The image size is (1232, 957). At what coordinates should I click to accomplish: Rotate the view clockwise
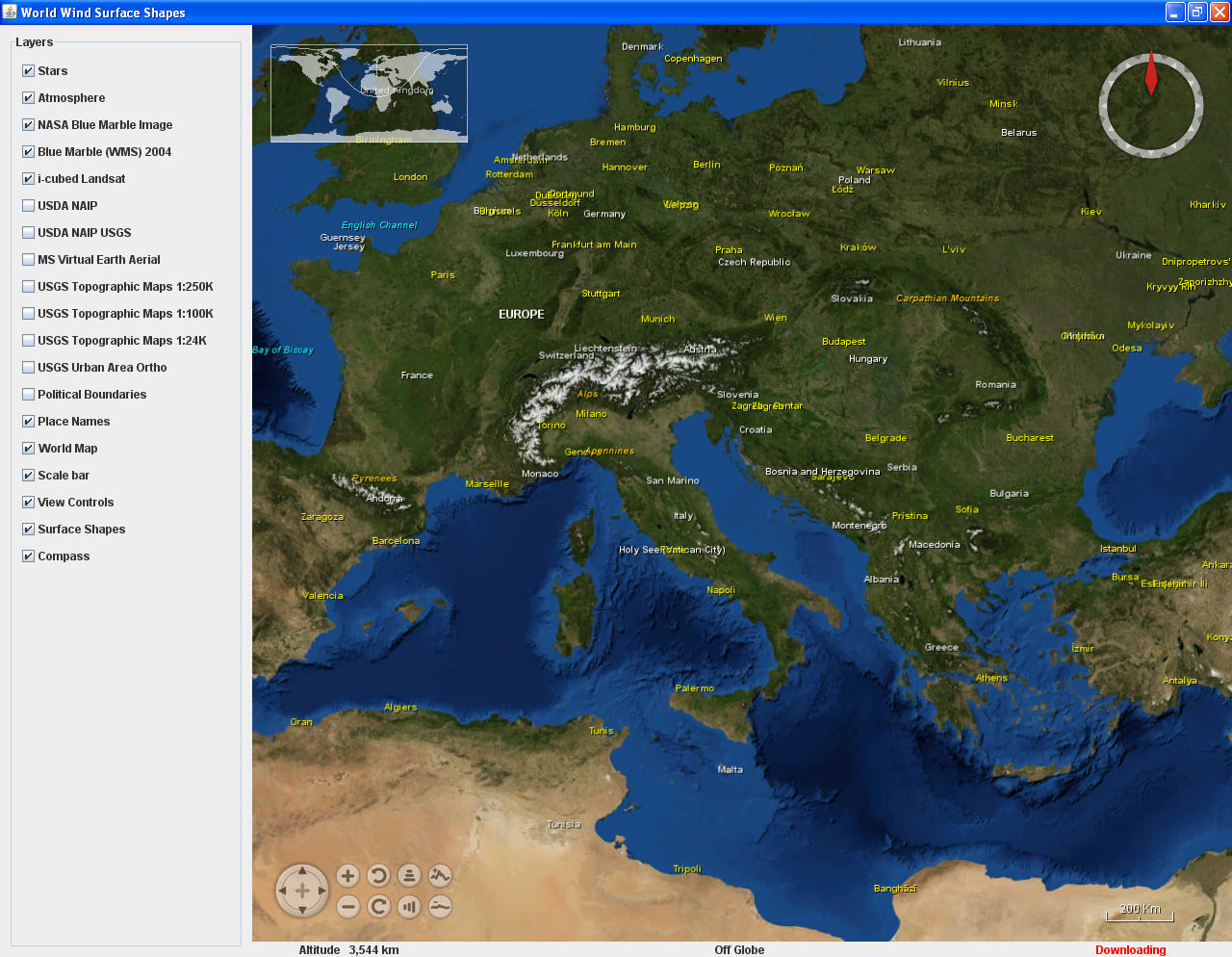click(x=378, y=906)
